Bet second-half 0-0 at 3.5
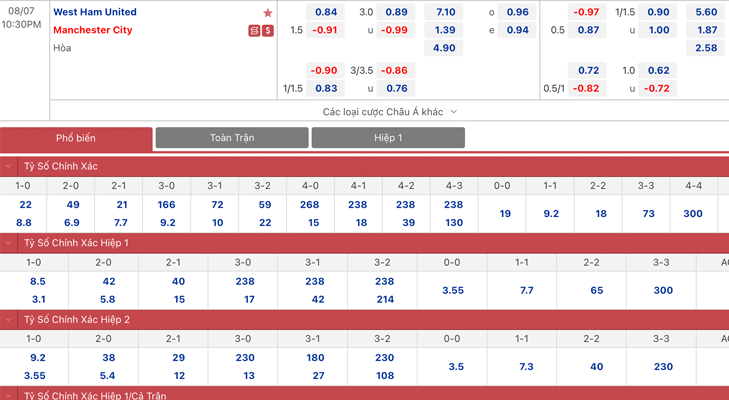729x400 pixels. pyautogui.click(x=456, y=367)
